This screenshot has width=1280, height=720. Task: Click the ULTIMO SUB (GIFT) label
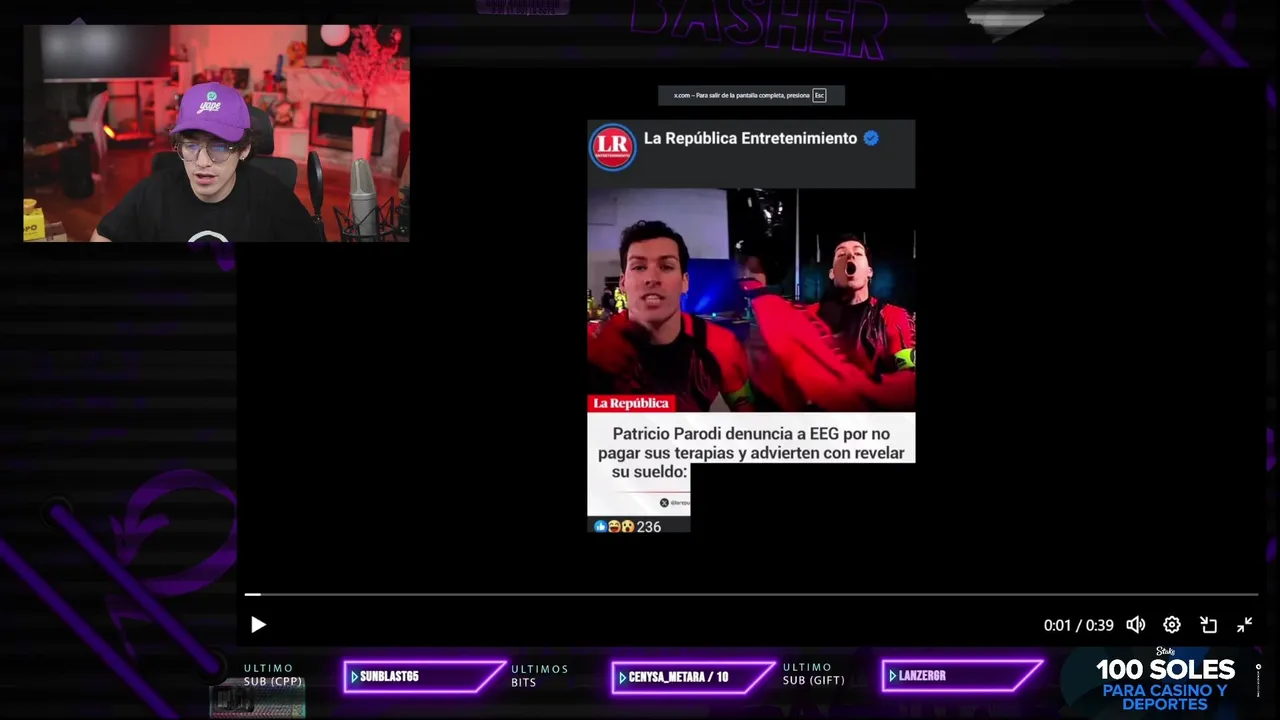813,674
